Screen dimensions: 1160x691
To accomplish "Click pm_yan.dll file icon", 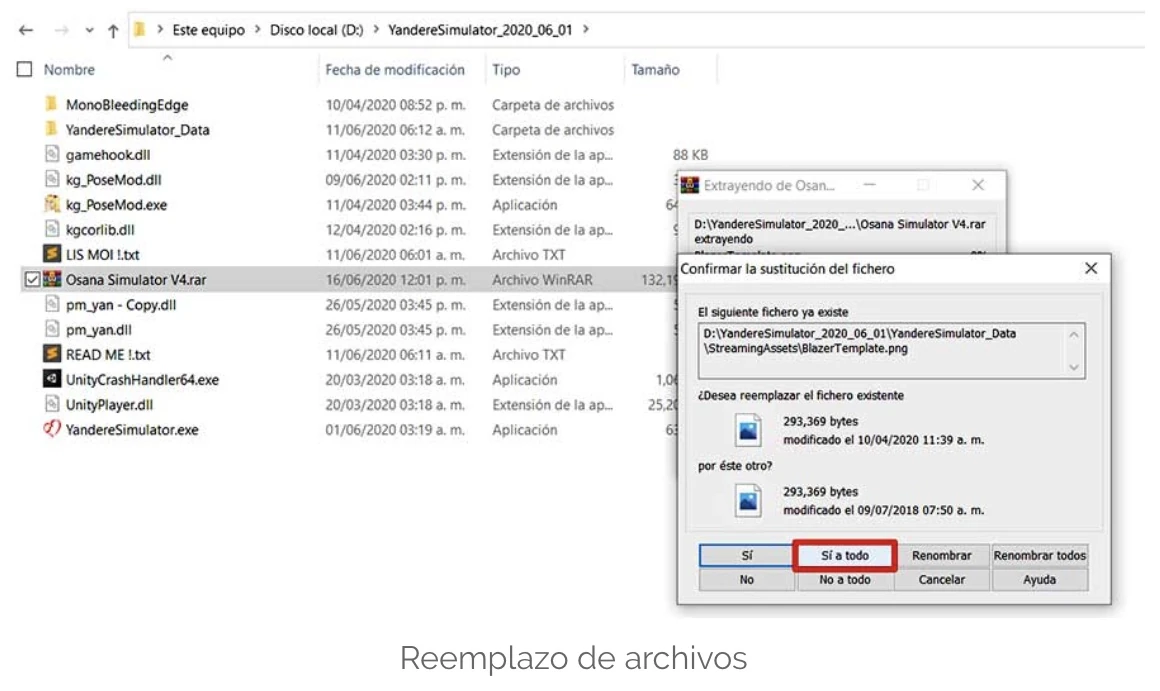I will click(x=51, y=329).
